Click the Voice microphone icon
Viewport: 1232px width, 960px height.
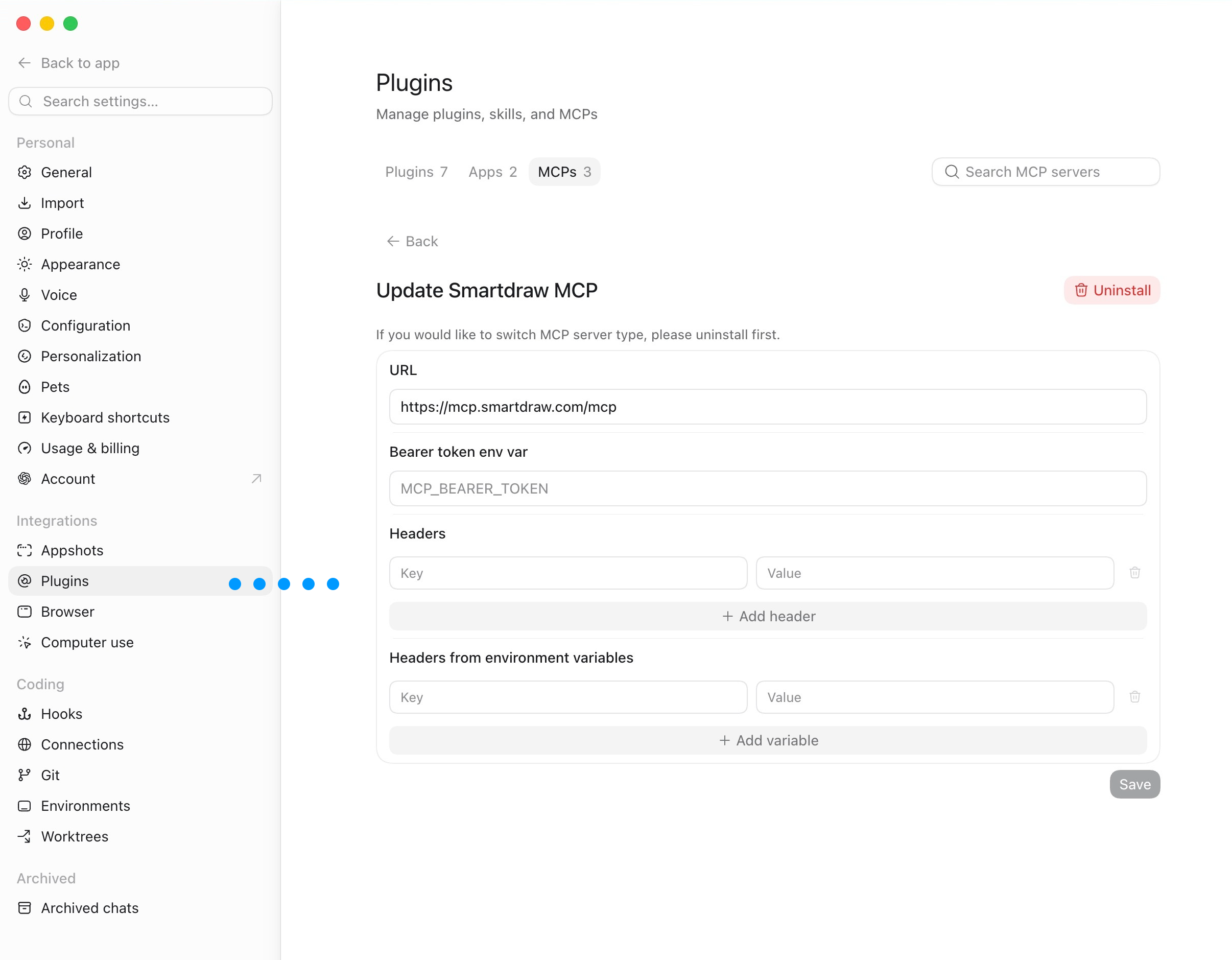24,295
